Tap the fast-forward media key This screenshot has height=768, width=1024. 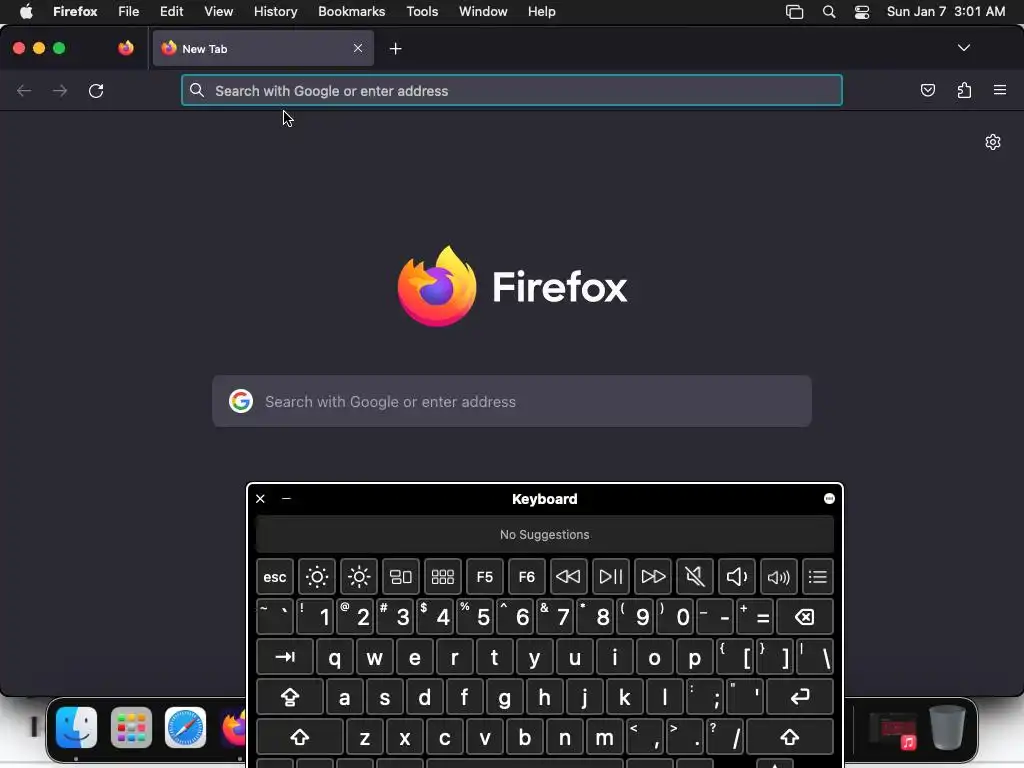652,577
